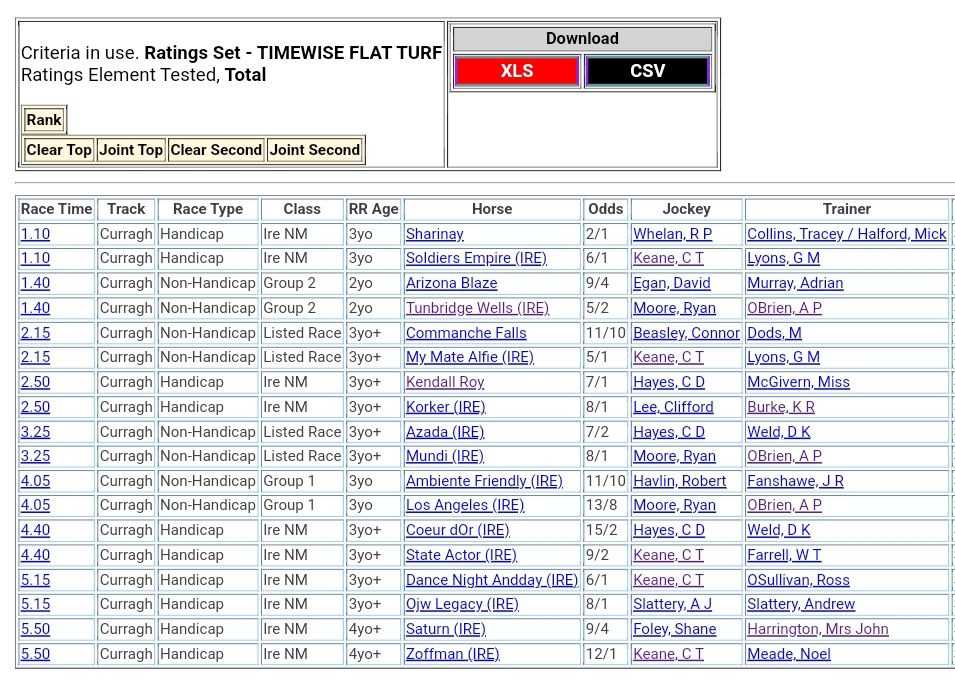Open horse link Arizona Blaze
This screenshot has width=955, height=681.
451,283
